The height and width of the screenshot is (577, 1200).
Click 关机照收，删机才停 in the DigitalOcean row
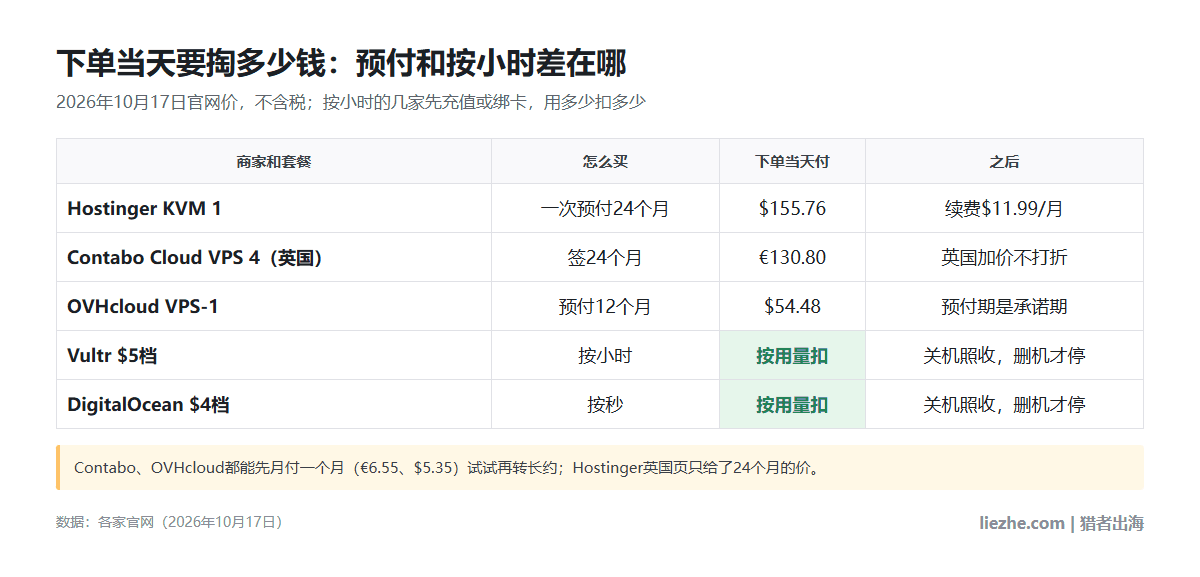[1004, 405]
